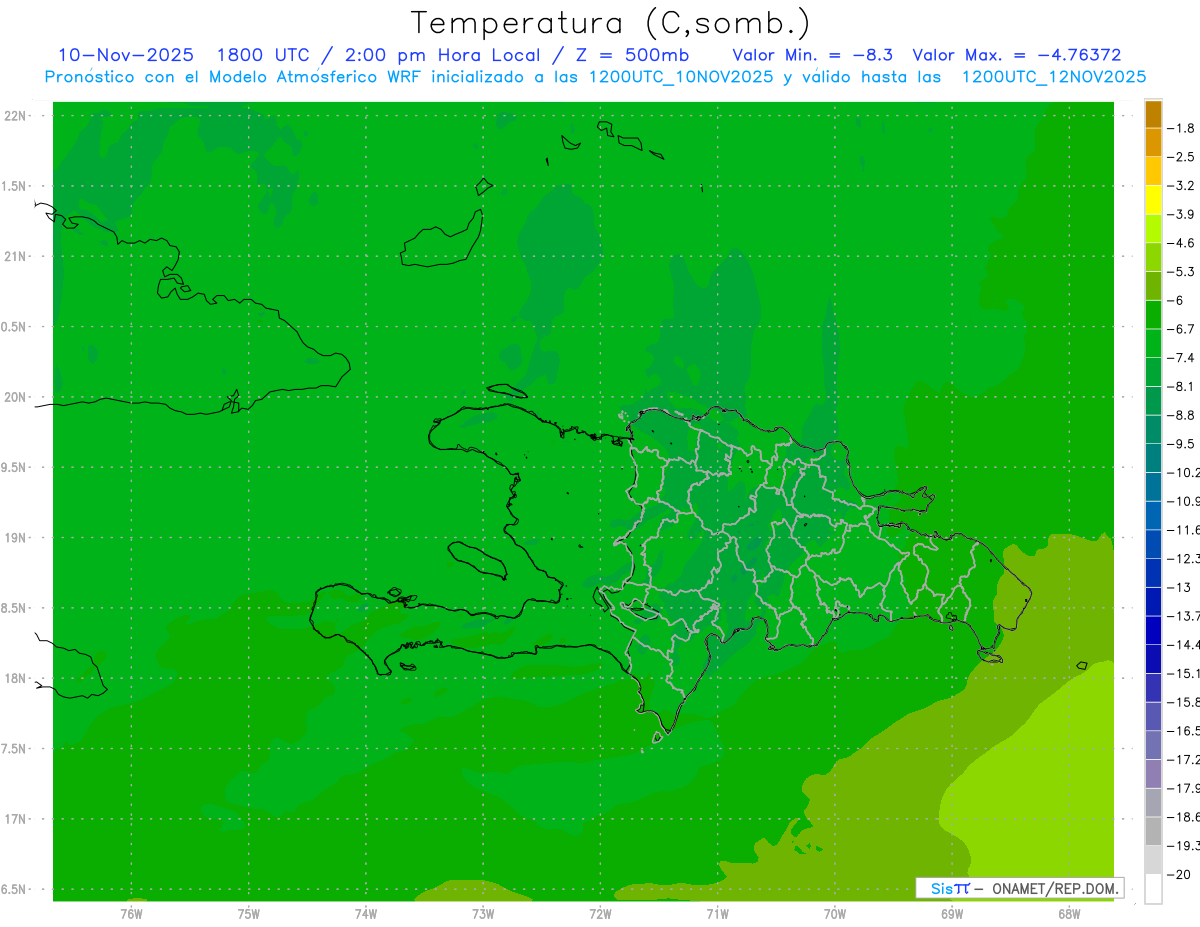Click the latitude axis label "20N"
1200x927 pixels.
click(x=17, y=397)
